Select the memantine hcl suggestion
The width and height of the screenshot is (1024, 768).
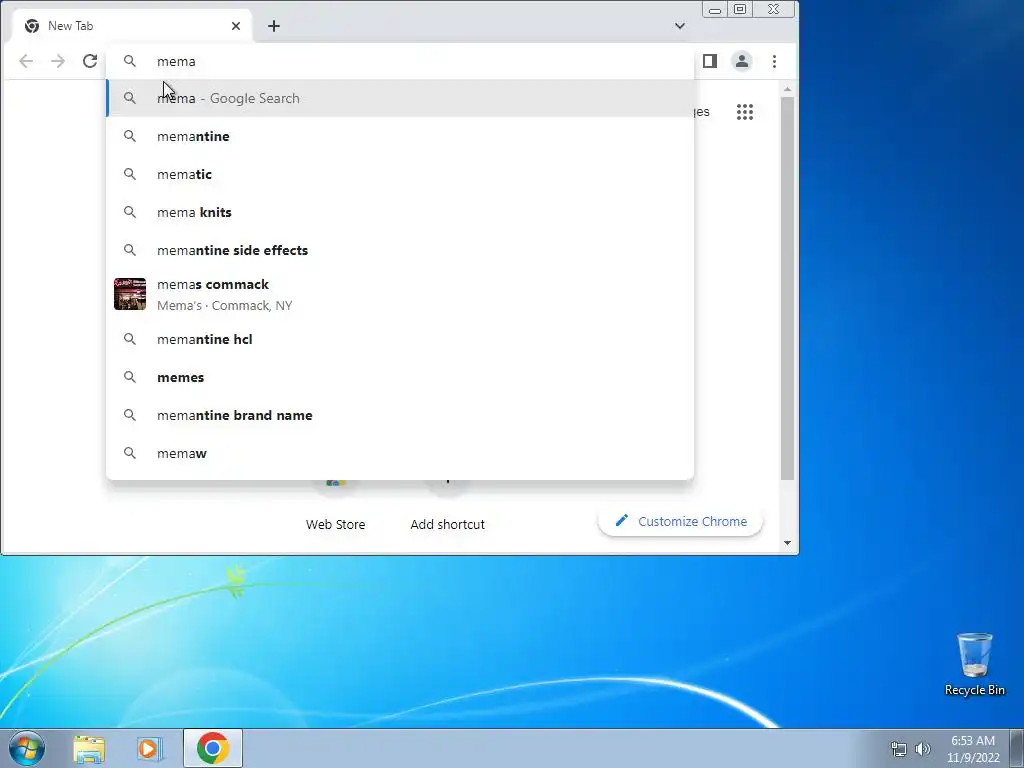click(x=400, y=340)
